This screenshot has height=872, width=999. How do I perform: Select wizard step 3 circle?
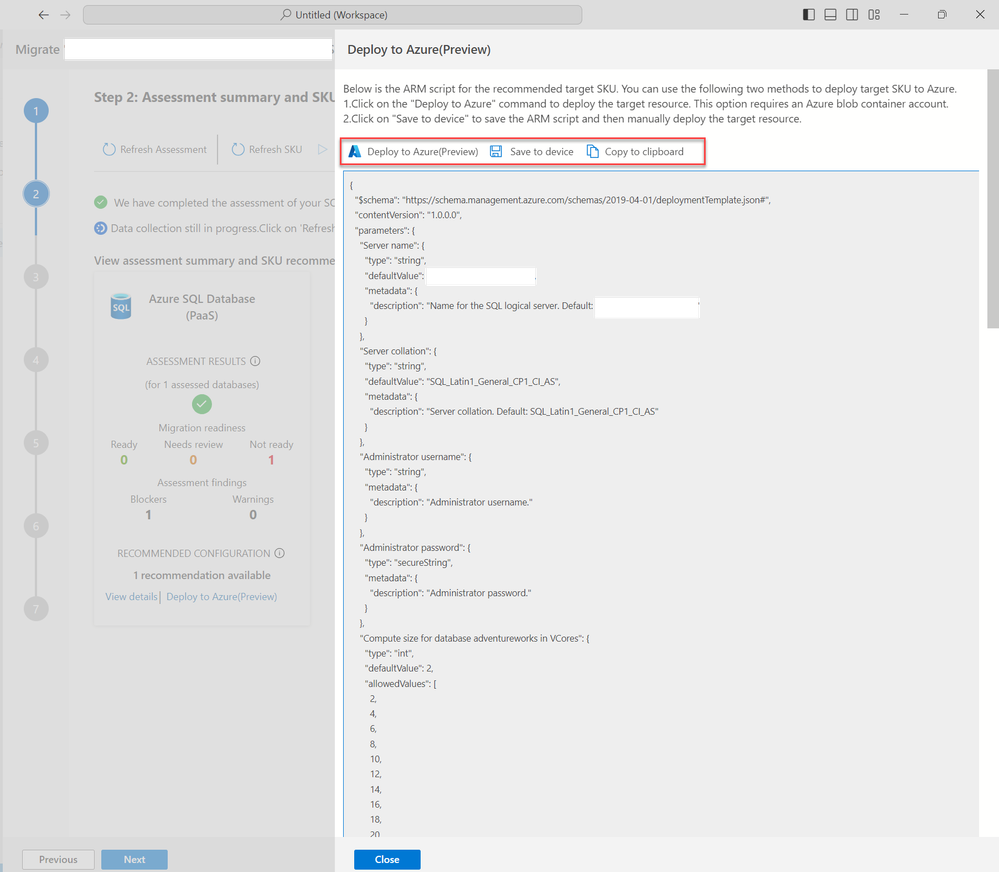[x=36, y=277]
